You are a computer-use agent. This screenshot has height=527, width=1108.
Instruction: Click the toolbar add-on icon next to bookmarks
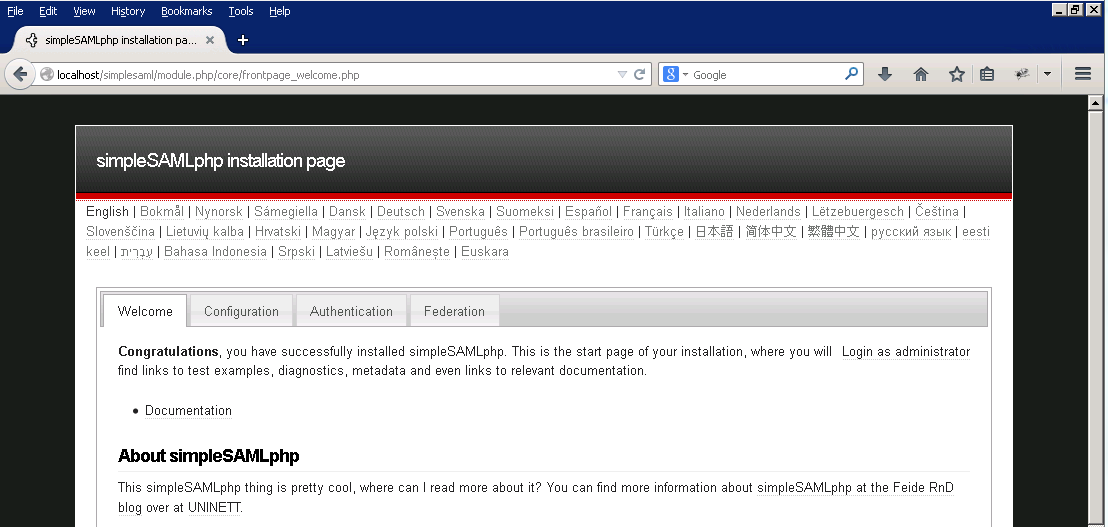pyautogui.click(x=1021, y=74)
